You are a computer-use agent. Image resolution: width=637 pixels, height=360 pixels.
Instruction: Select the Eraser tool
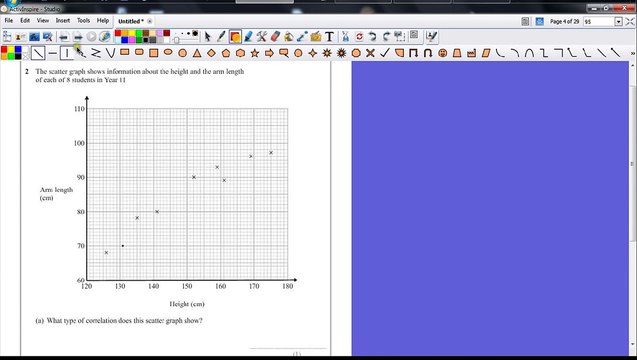275,37
